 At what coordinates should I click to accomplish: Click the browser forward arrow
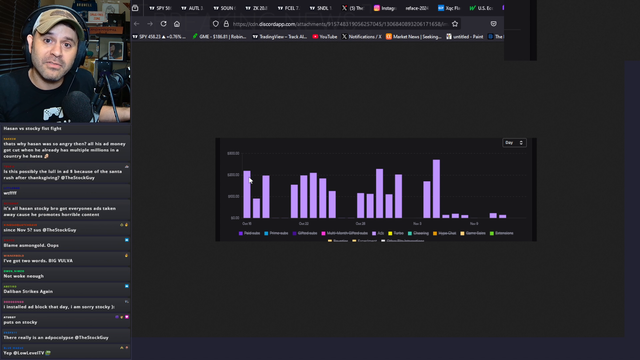click(x=150, y=24)
